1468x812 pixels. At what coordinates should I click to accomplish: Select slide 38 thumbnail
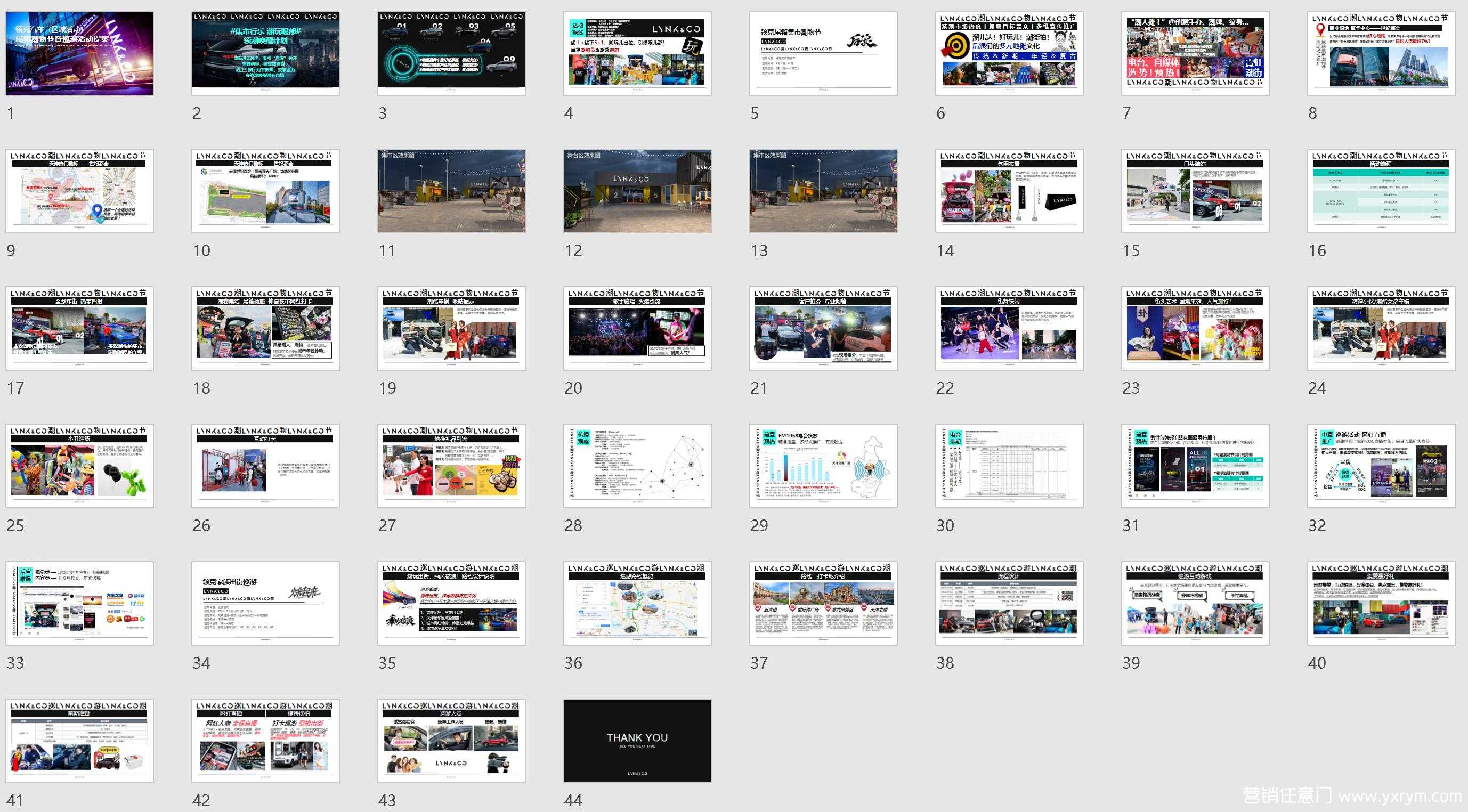tap(1009, 604)
